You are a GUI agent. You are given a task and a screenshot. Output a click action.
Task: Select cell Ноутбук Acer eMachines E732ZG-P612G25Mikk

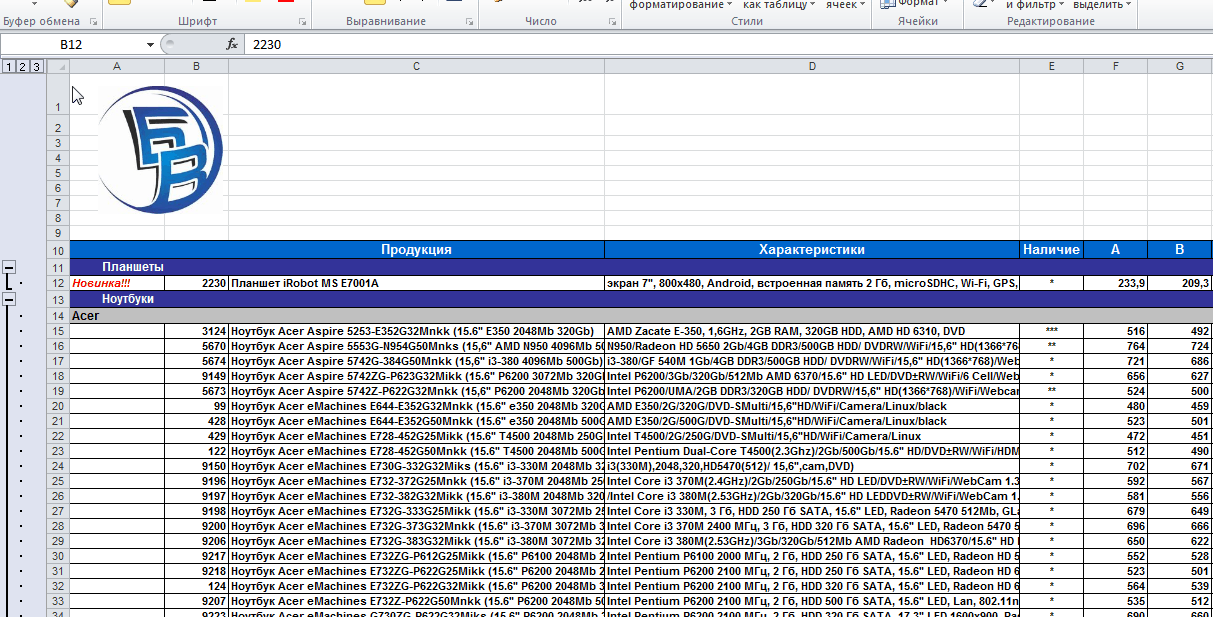click(416, 556)
